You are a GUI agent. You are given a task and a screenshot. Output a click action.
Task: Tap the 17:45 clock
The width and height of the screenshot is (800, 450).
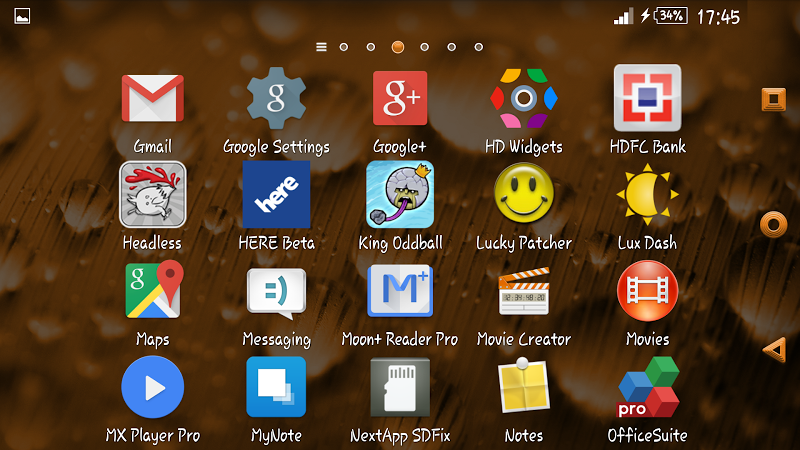pyautogui.click(x=718, y=17)
